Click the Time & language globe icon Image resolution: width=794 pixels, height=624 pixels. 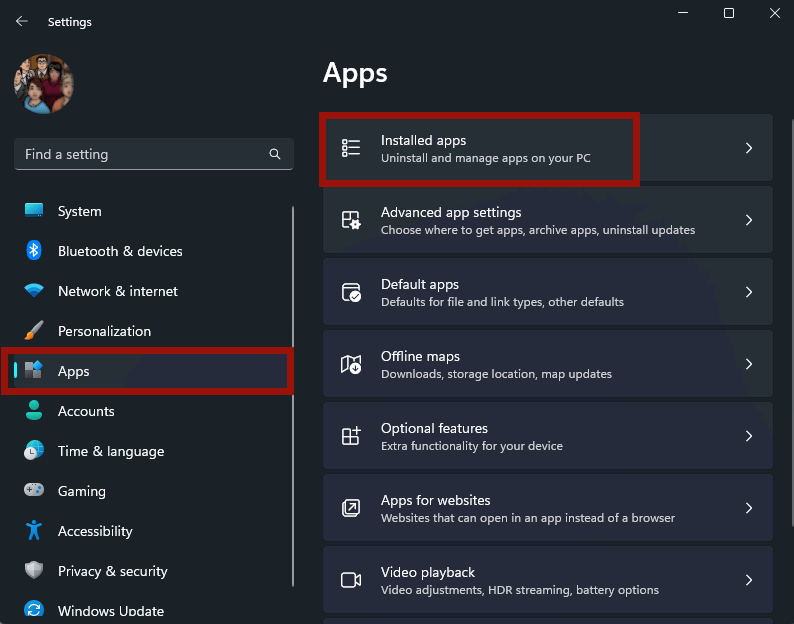pos(34,450)
